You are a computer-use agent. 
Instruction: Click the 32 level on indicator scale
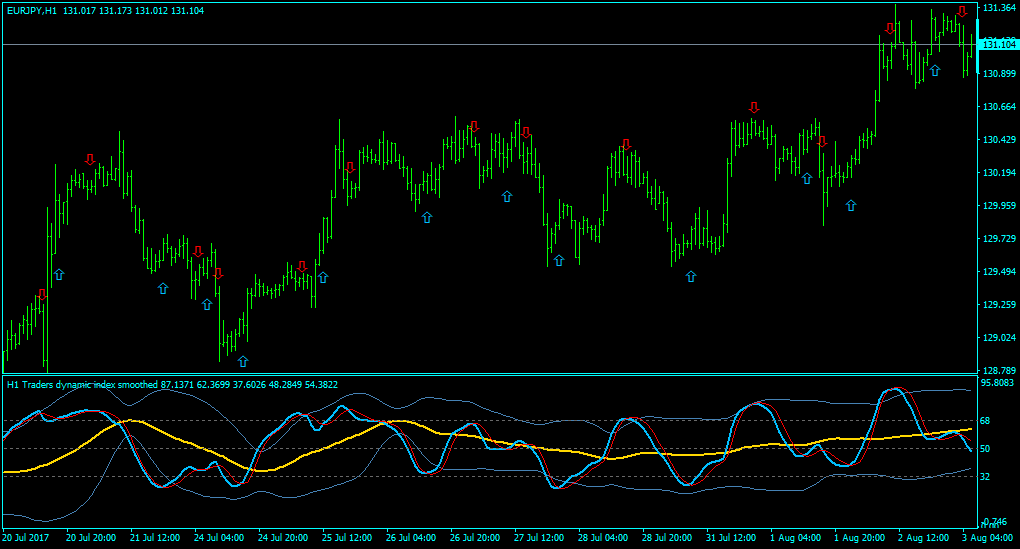(x=986, y=477)
